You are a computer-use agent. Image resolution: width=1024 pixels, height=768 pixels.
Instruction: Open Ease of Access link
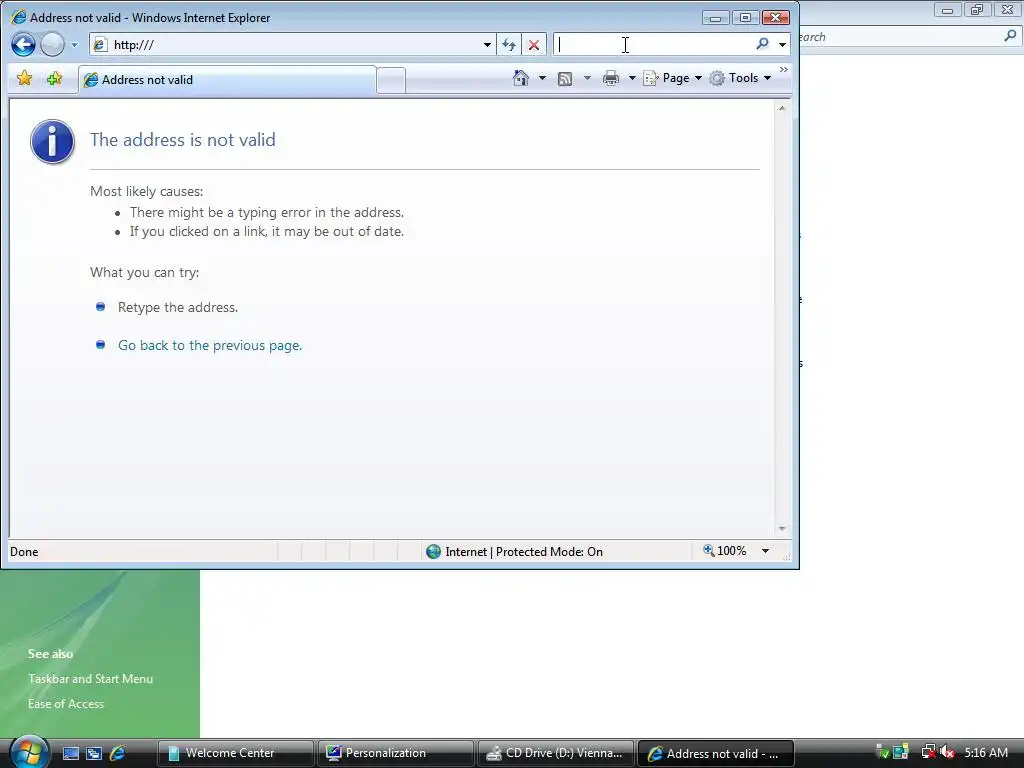pyautogui.click(x=66, y=703)
